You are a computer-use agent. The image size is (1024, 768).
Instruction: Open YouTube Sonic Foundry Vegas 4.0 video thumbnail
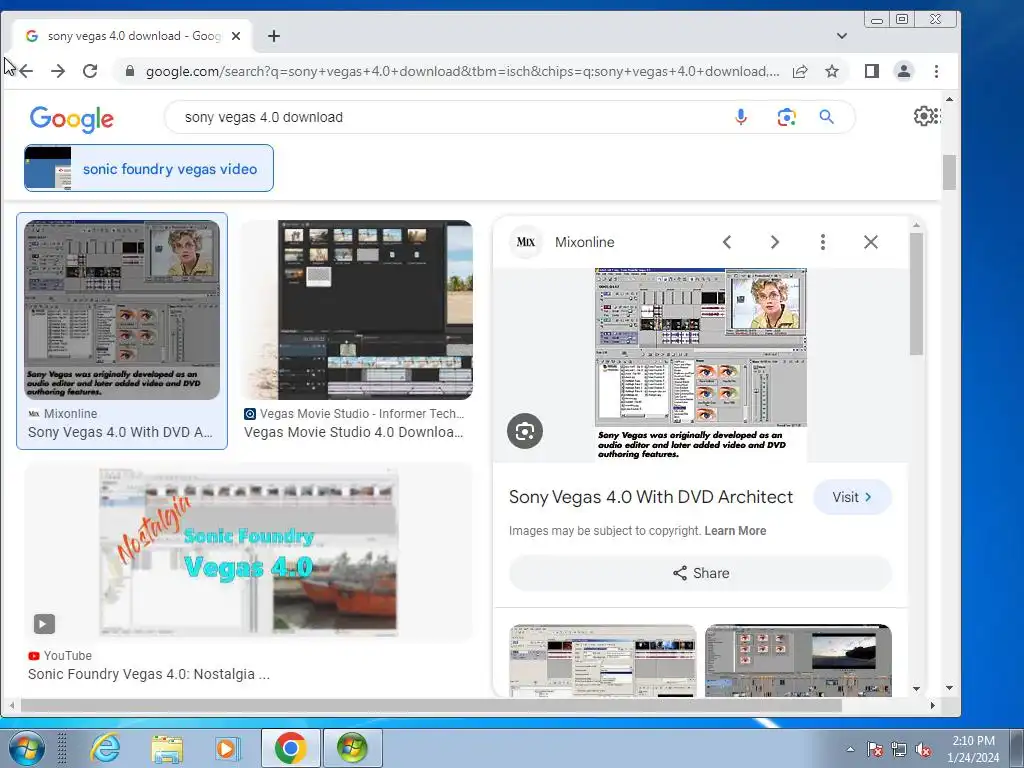pyautogui.click(x=248, y=552)
